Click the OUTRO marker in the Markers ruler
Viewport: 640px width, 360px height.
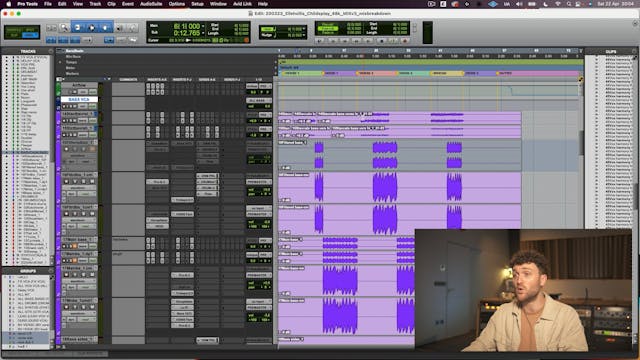click(x=505, y=73)
